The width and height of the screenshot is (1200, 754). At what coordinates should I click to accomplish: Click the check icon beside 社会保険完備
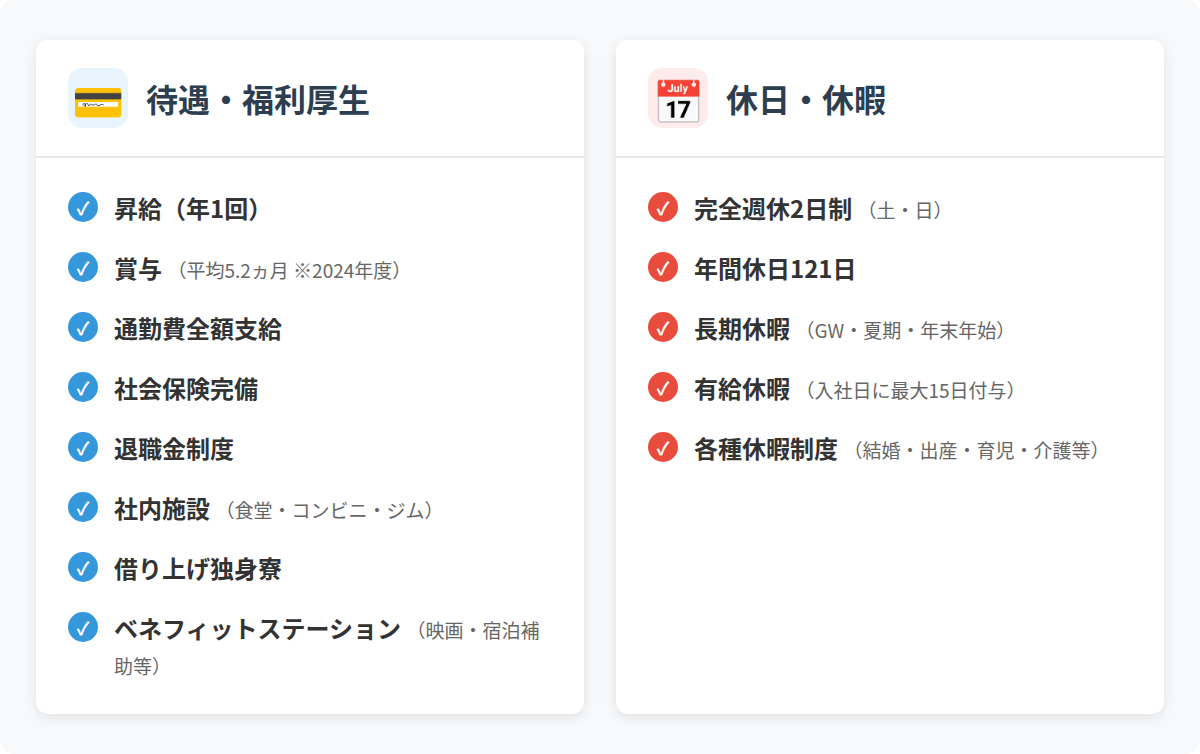pos(83,387)
